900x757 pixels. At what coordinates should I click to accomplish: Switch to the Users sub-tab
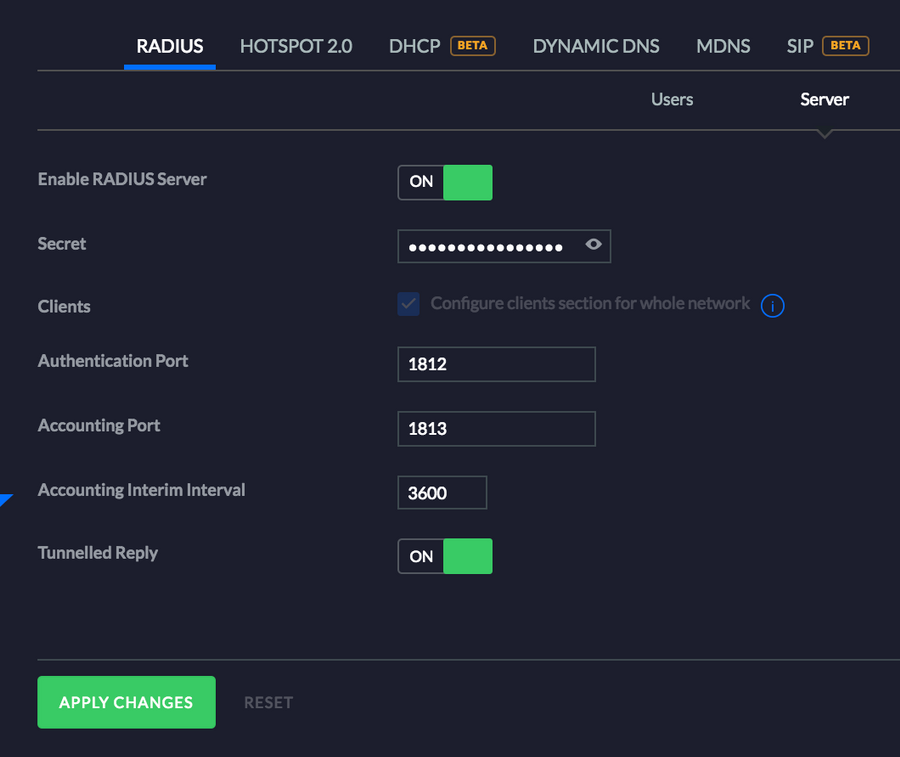pyautogui.click(x=672, y=99)
